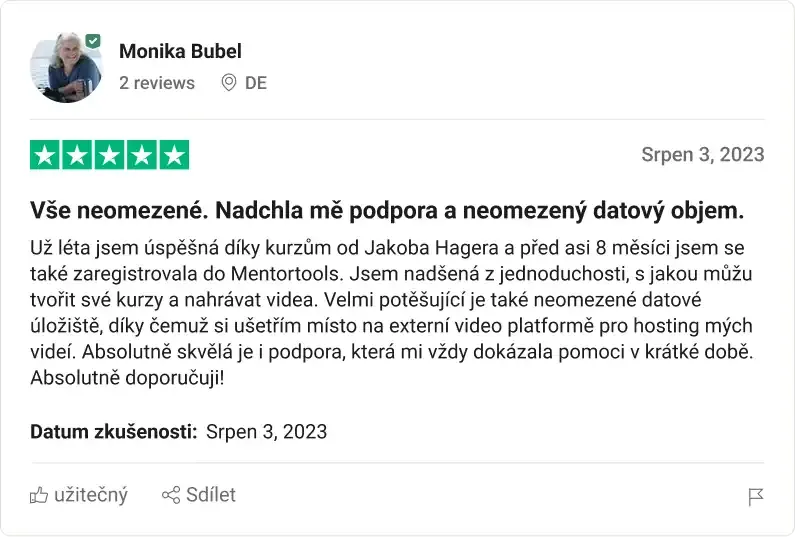The image size is (795, 537).
Task: Click the DE country label
Action: tap(256, 83)
